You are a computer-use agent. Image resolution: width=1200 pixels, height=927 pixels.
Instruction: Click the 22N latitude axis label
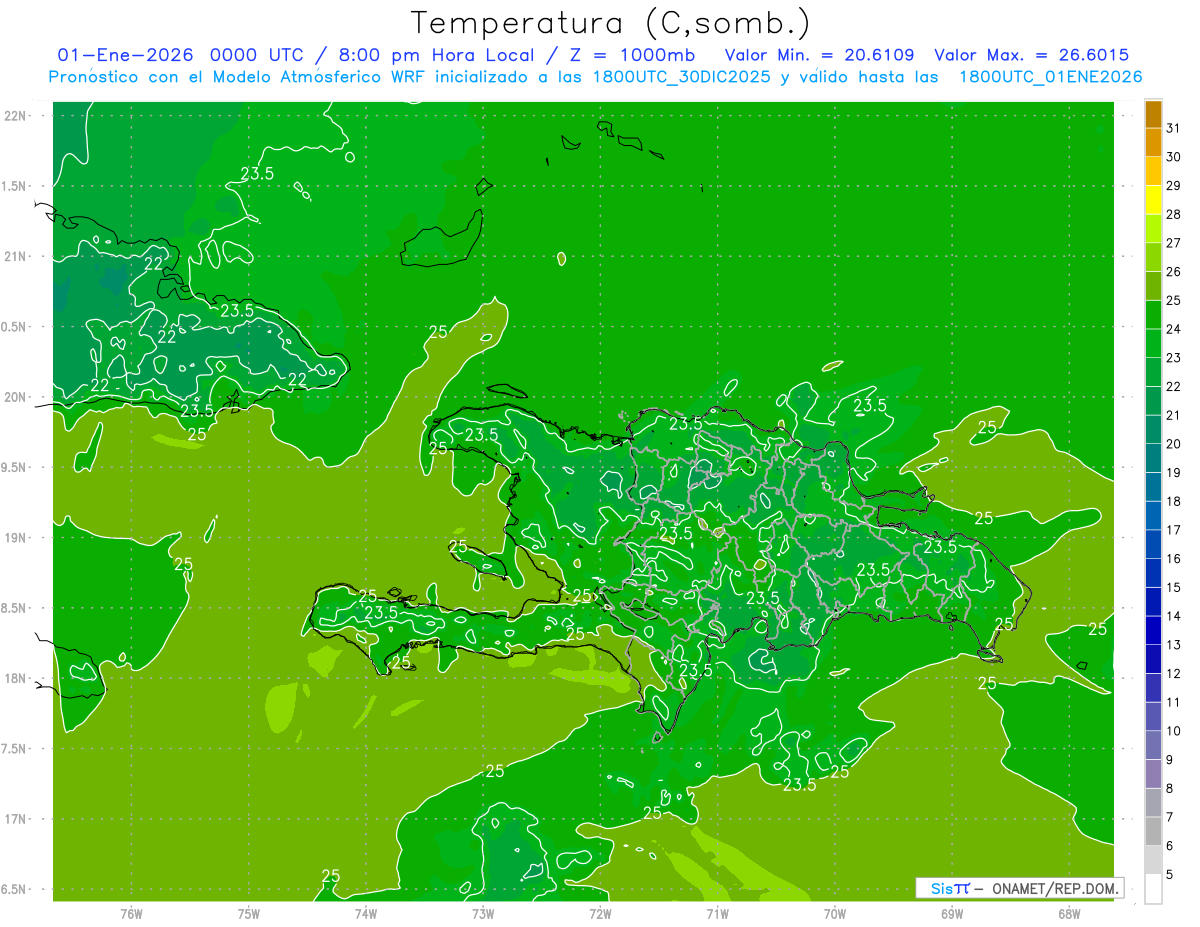16,115
